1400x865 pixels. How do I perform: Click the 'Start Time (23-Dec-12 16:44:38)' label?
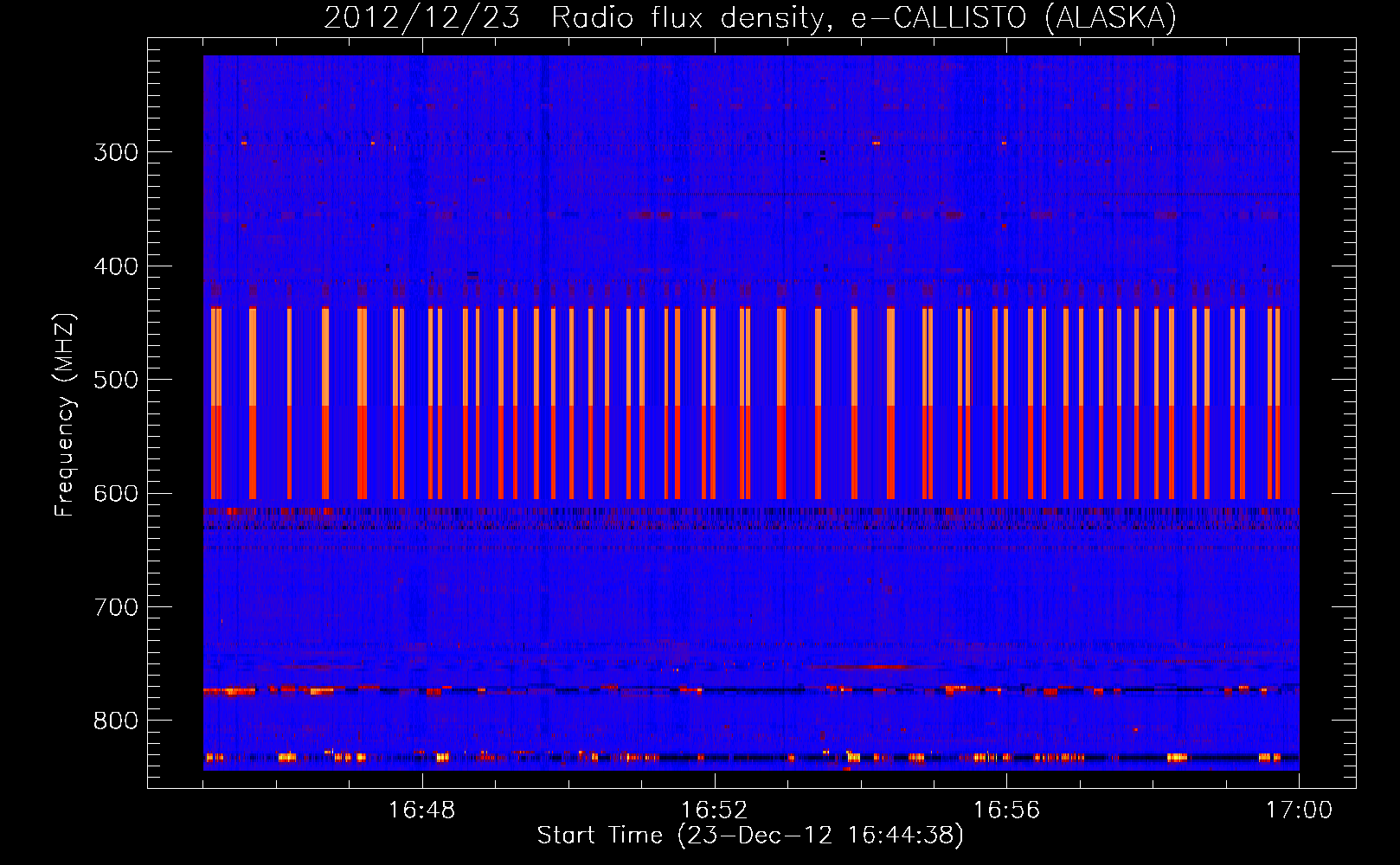[750, 836]
